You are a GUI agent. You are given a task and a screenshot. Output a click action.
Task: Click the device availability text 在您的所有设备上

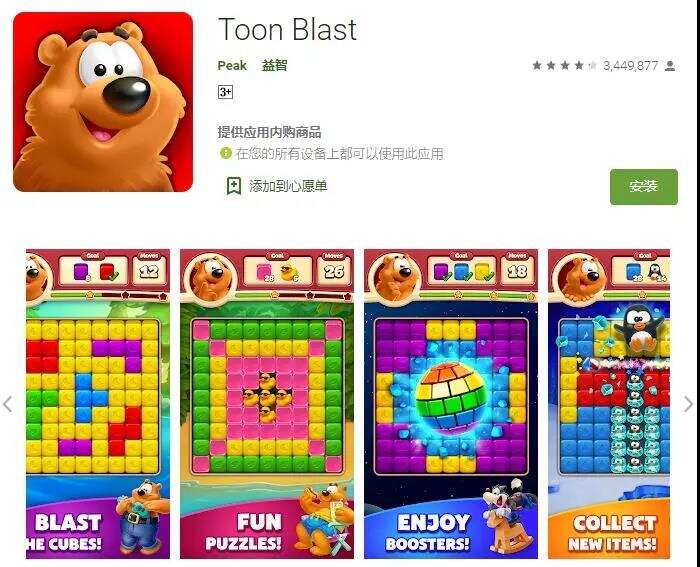coord(288,154)
